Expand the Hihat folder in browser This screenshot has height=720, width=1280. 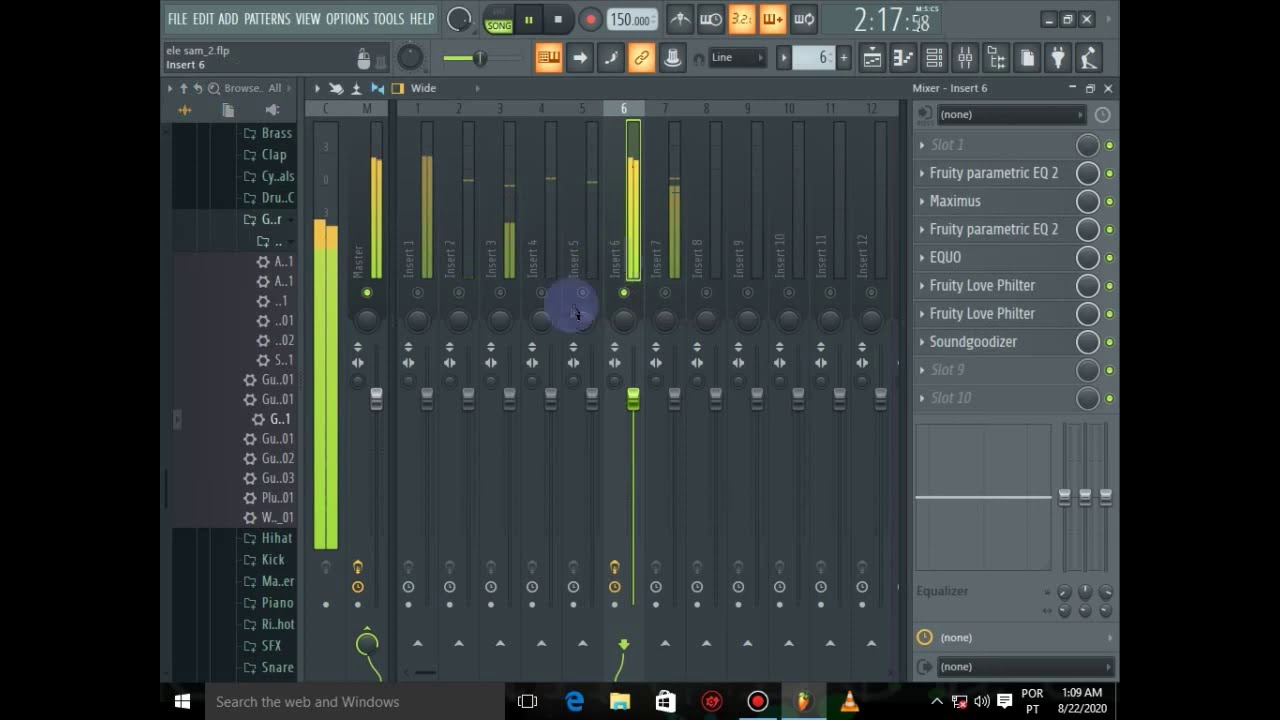tap(269, 538)
